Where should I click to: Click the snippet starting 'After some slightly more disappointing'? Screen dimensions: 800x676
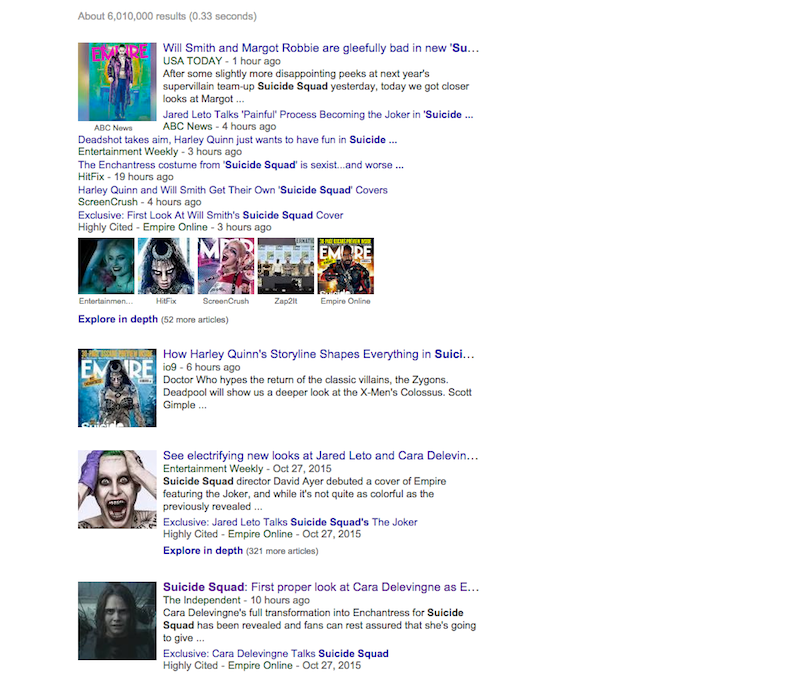316,86
